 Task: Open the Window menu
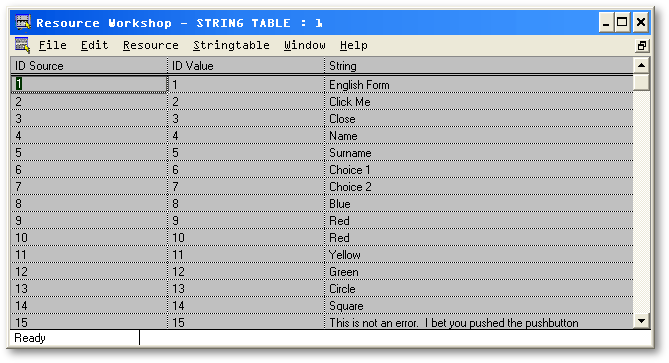(x=305, y=45)
